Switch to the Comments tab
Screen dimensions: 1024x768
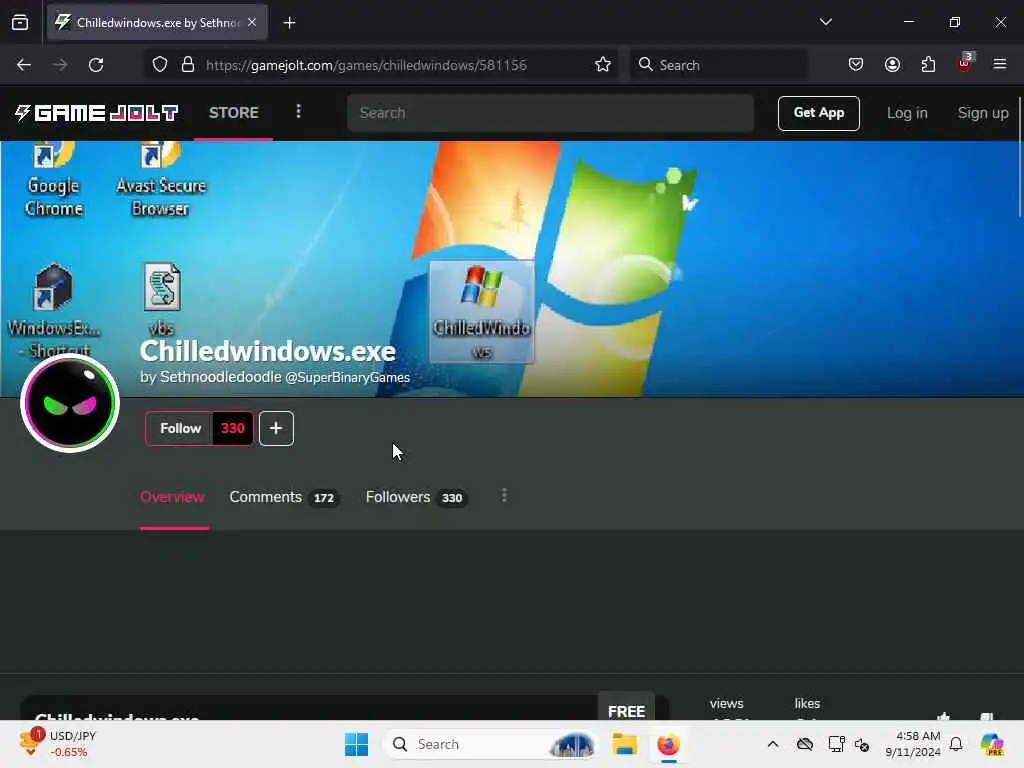(x=283, y=497)
